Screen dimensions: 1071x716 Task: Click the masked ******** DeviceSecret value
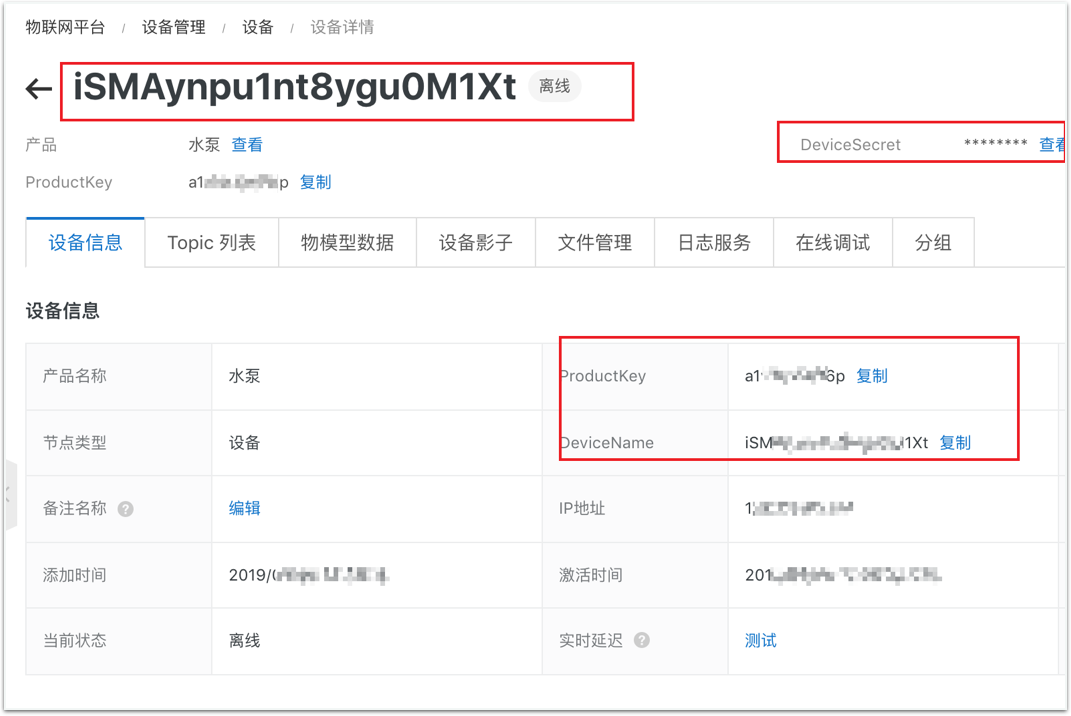pos(996,143)
